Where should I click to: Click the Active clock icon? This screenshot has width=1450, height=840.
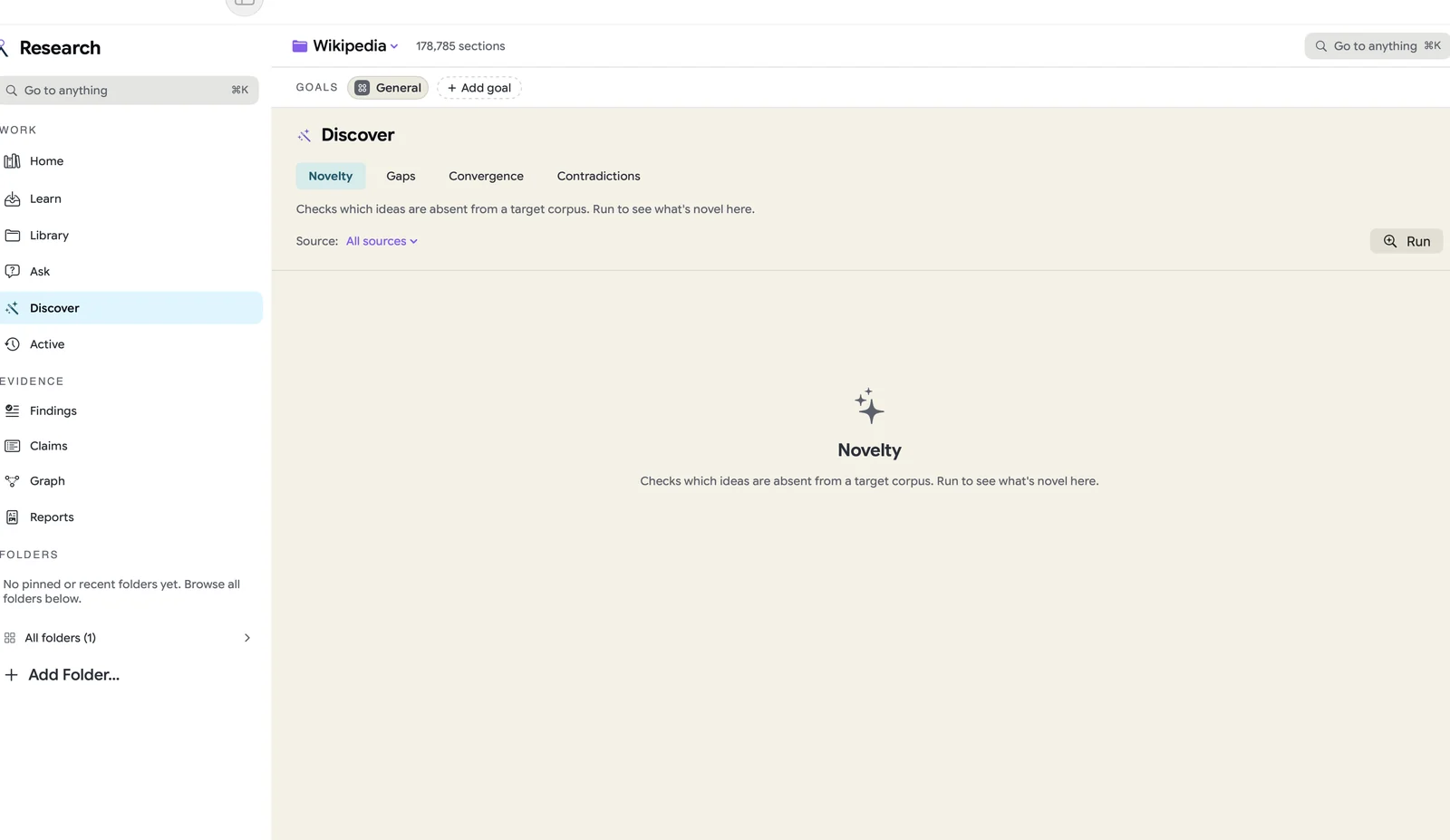click(x=12, y=344)
